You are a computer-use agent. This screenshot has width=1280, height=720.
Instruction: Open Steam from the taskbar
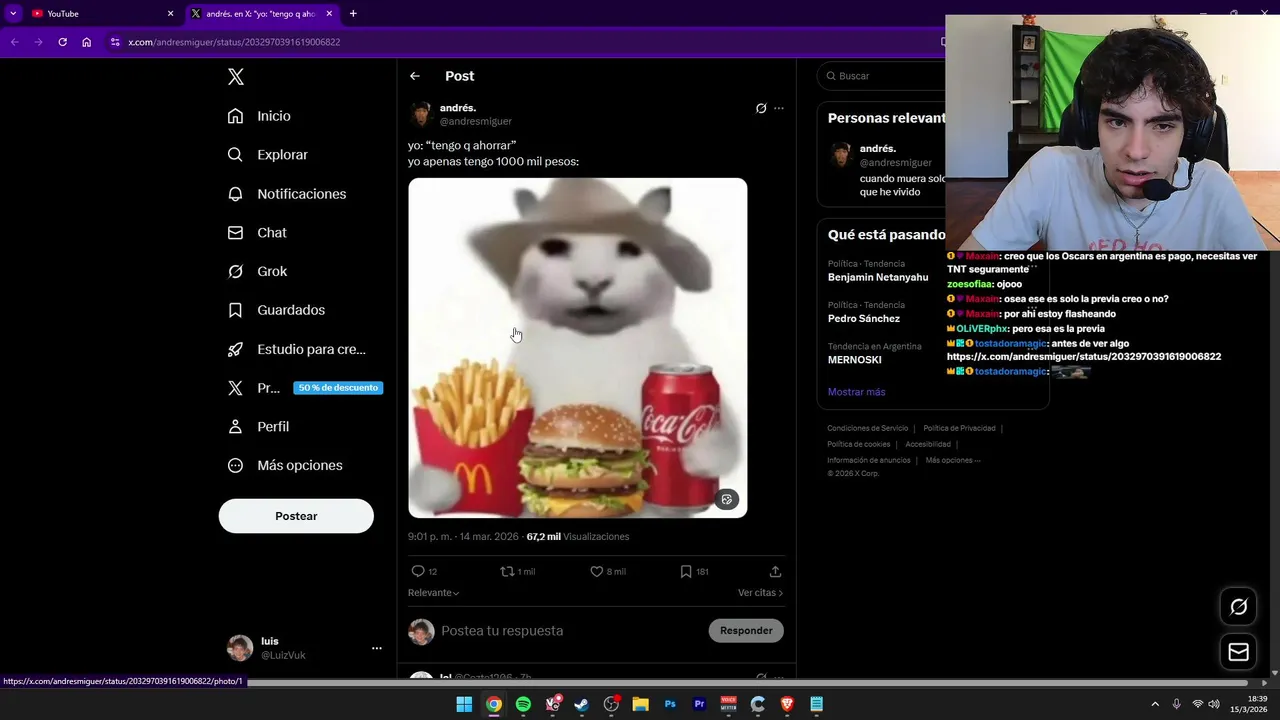pos(582,704)
